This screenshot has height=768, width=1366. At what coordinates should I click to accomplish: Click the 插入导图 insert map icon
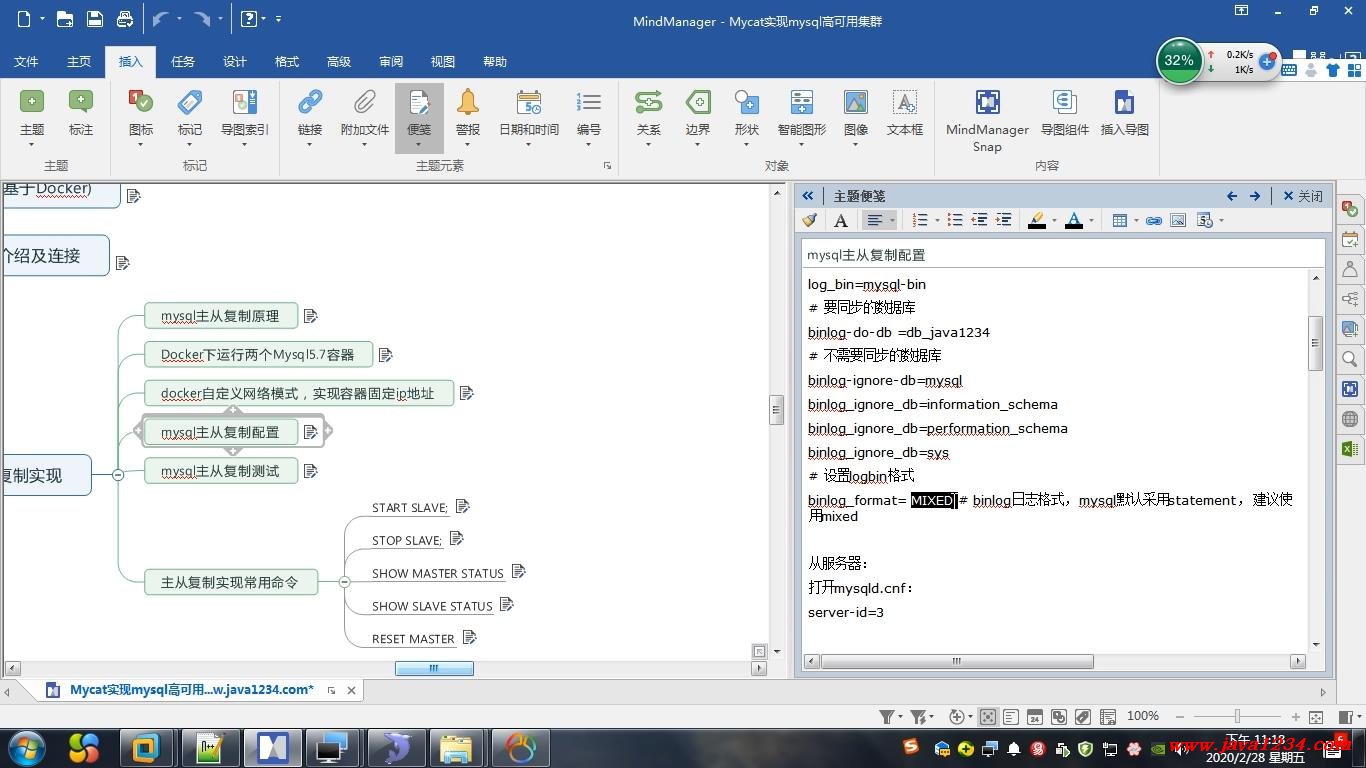1124,102
